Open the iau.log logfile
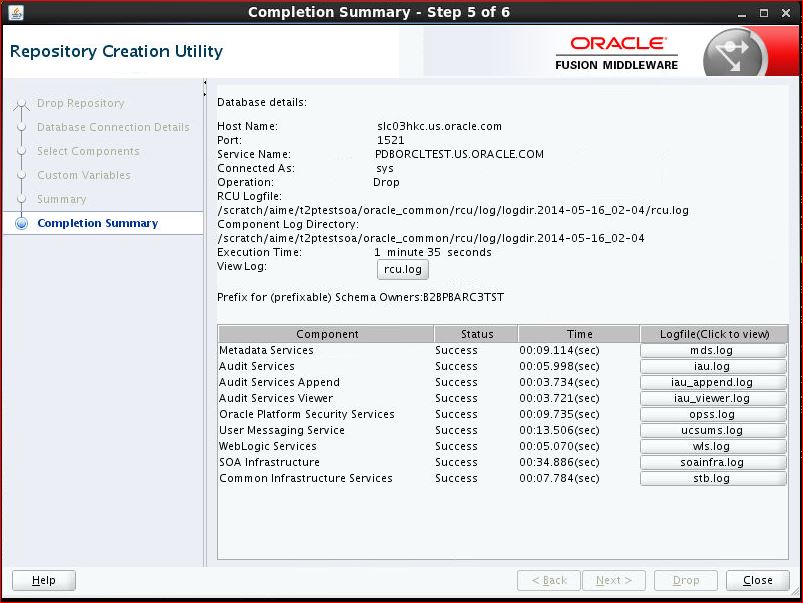803x603 pixels. [713, 366]
